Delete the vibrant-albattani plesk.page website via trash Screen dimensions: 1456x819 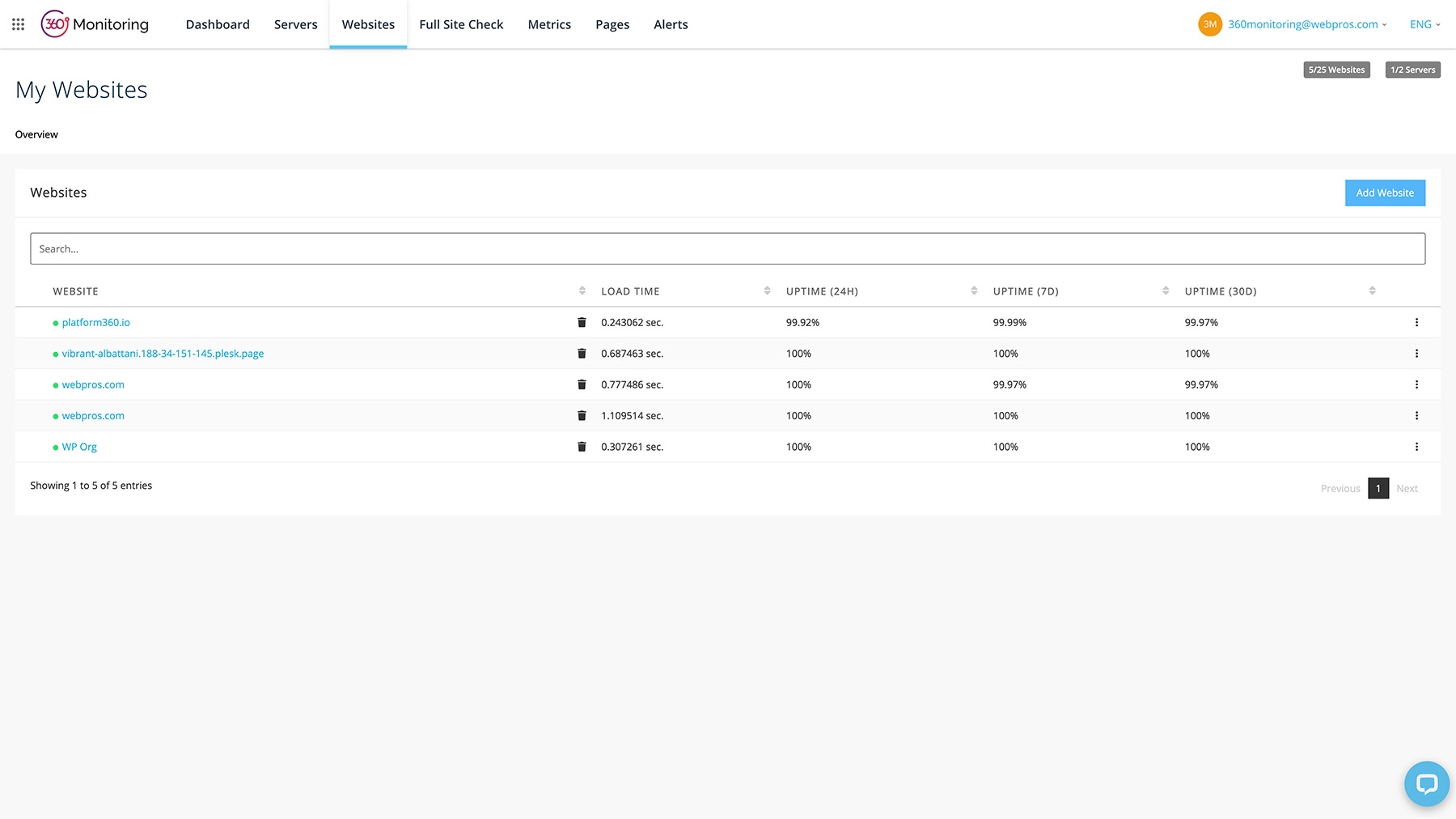(x=582, y=354)
